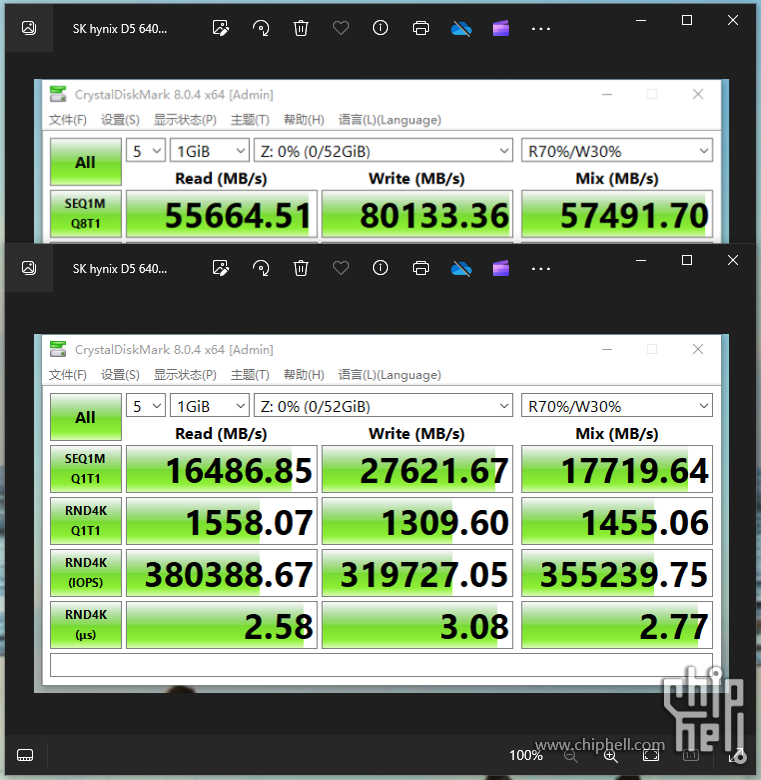Click the Edit image icon in lower Photos window
This screenshot has width=761, height=780.
pos(220,268)
